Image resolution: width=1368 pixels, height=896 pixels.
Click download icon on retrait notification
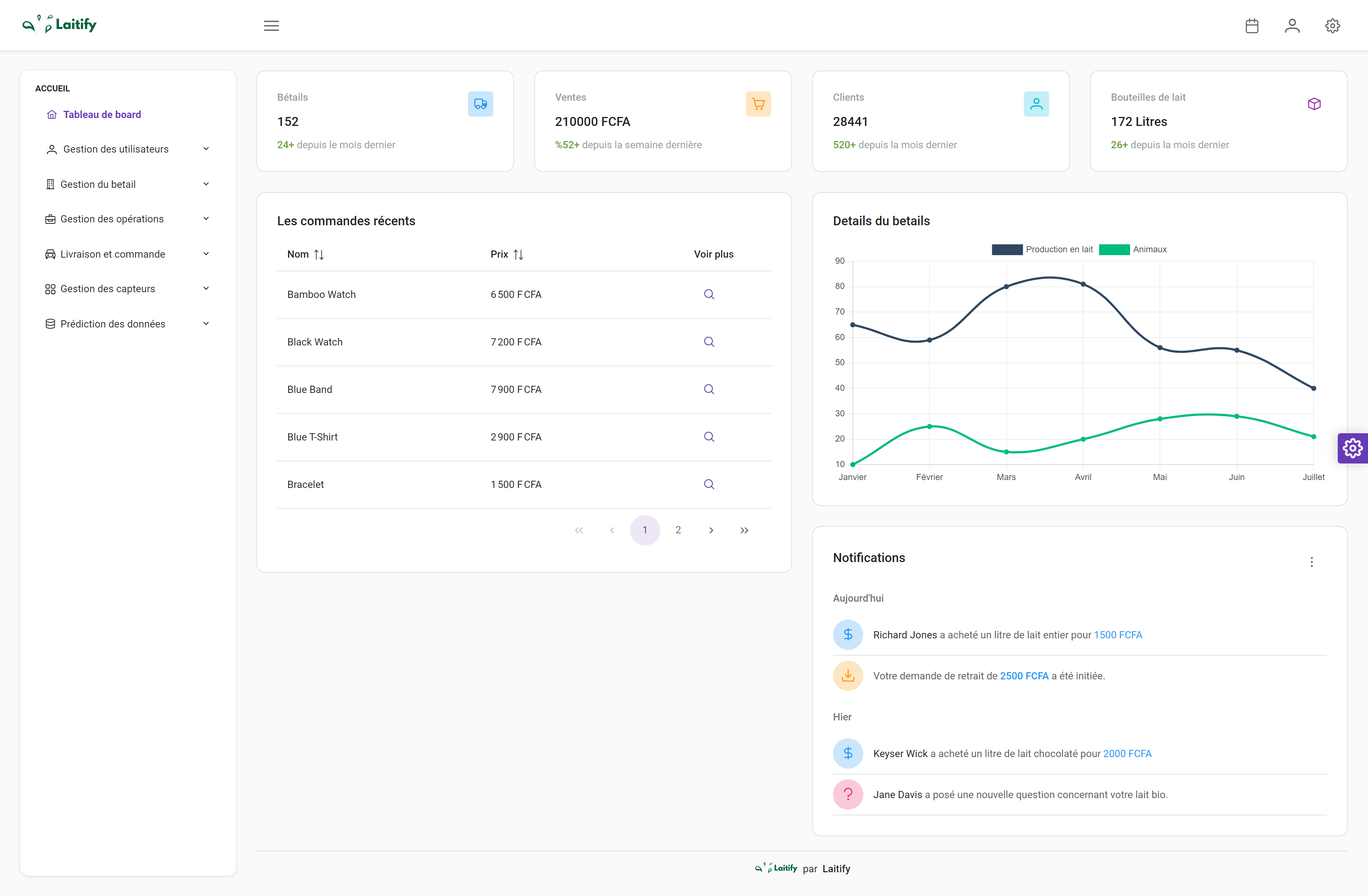pyautogui.click(x=848, y=676)
